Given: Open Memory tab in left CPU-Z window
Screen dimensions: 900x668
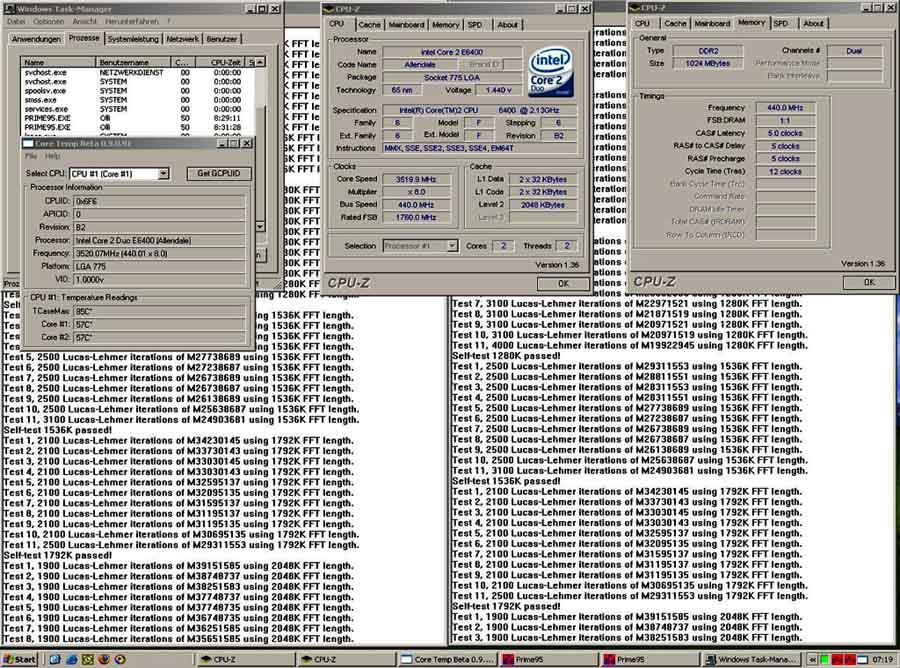Looking at the screenshot, I should click(445, 25).
